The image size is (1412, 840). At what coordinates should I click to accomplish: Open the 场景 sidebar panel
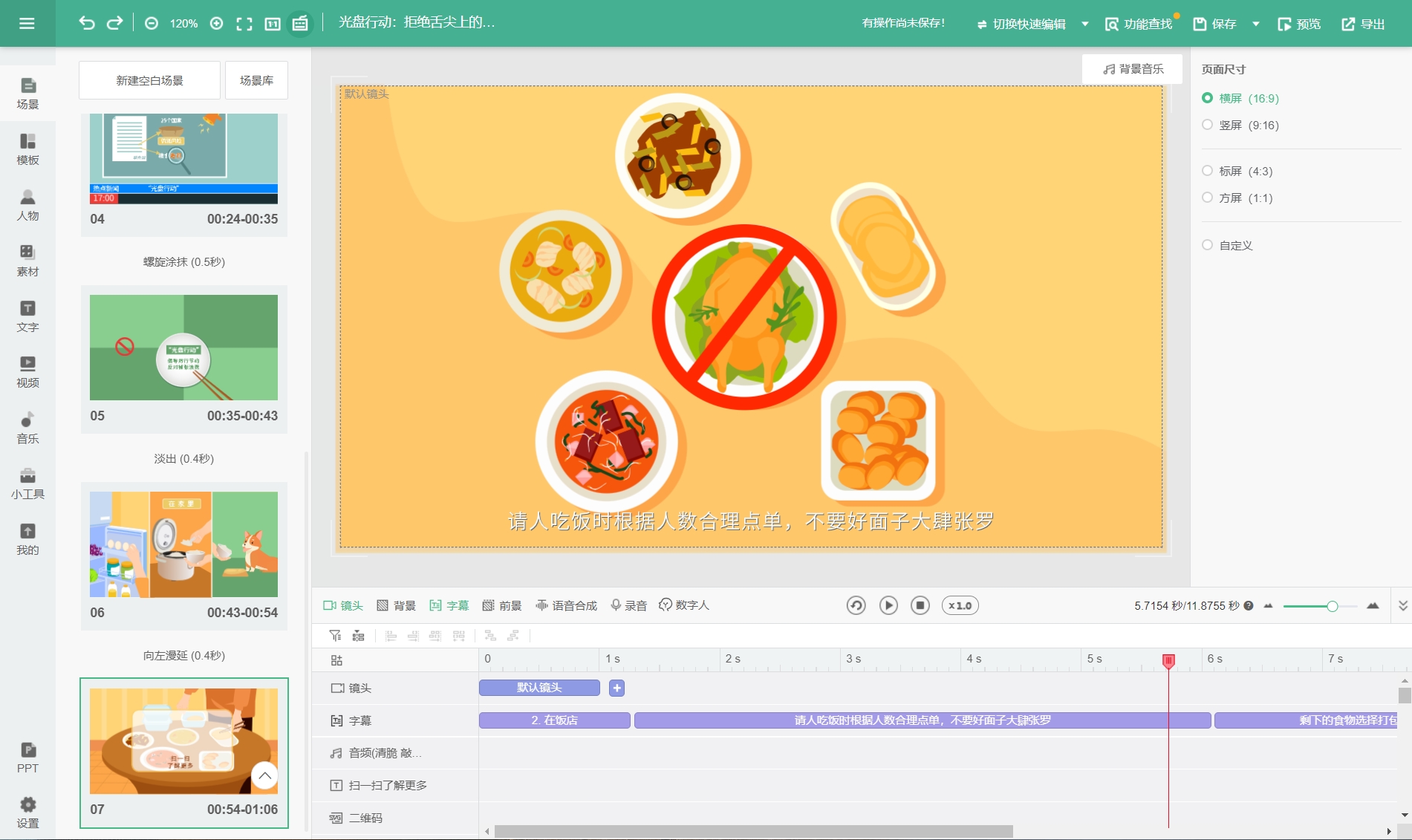coord(27,94)
